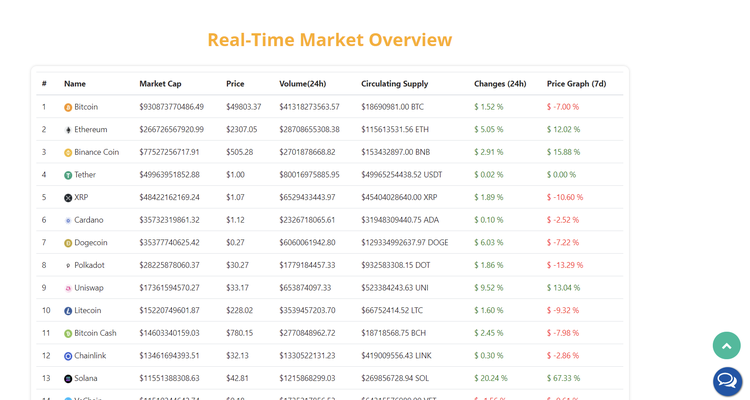Screen dimensions: 750x400
Task: Select the Chainlink name text
Action: point(90,356)
